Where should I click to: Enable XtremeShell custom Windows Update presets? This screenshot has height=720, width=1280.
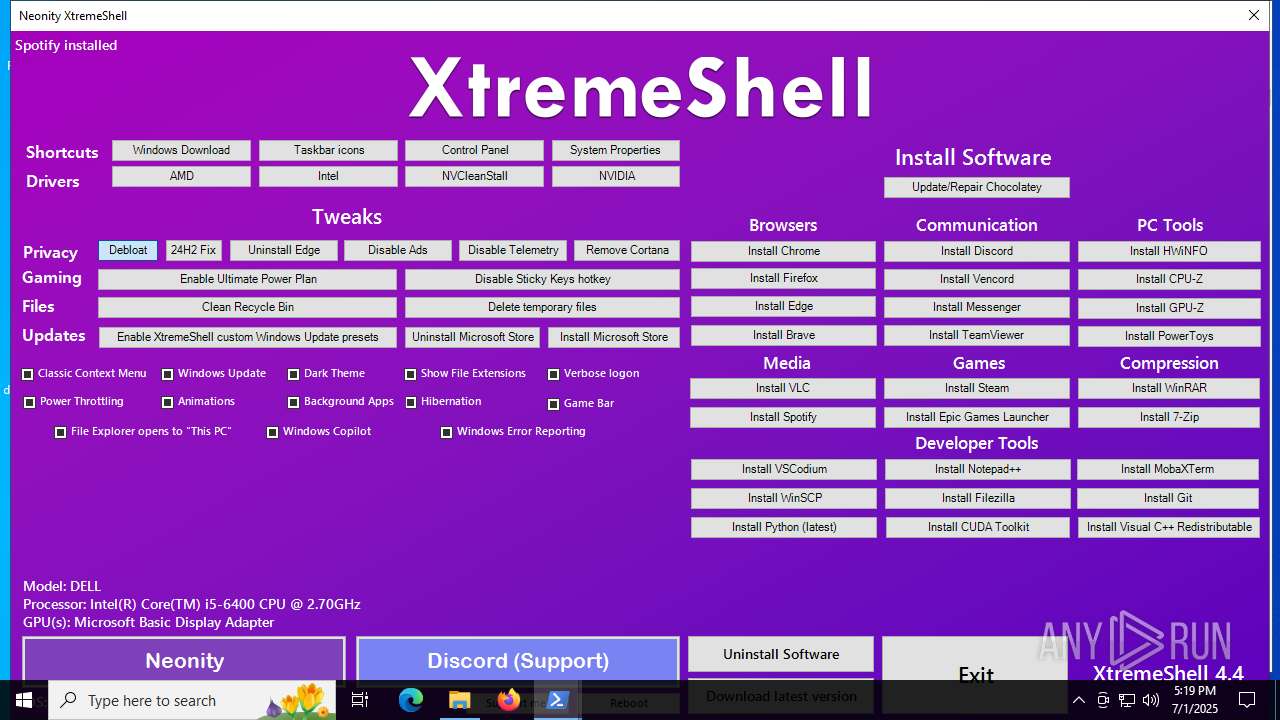(248, 337)
